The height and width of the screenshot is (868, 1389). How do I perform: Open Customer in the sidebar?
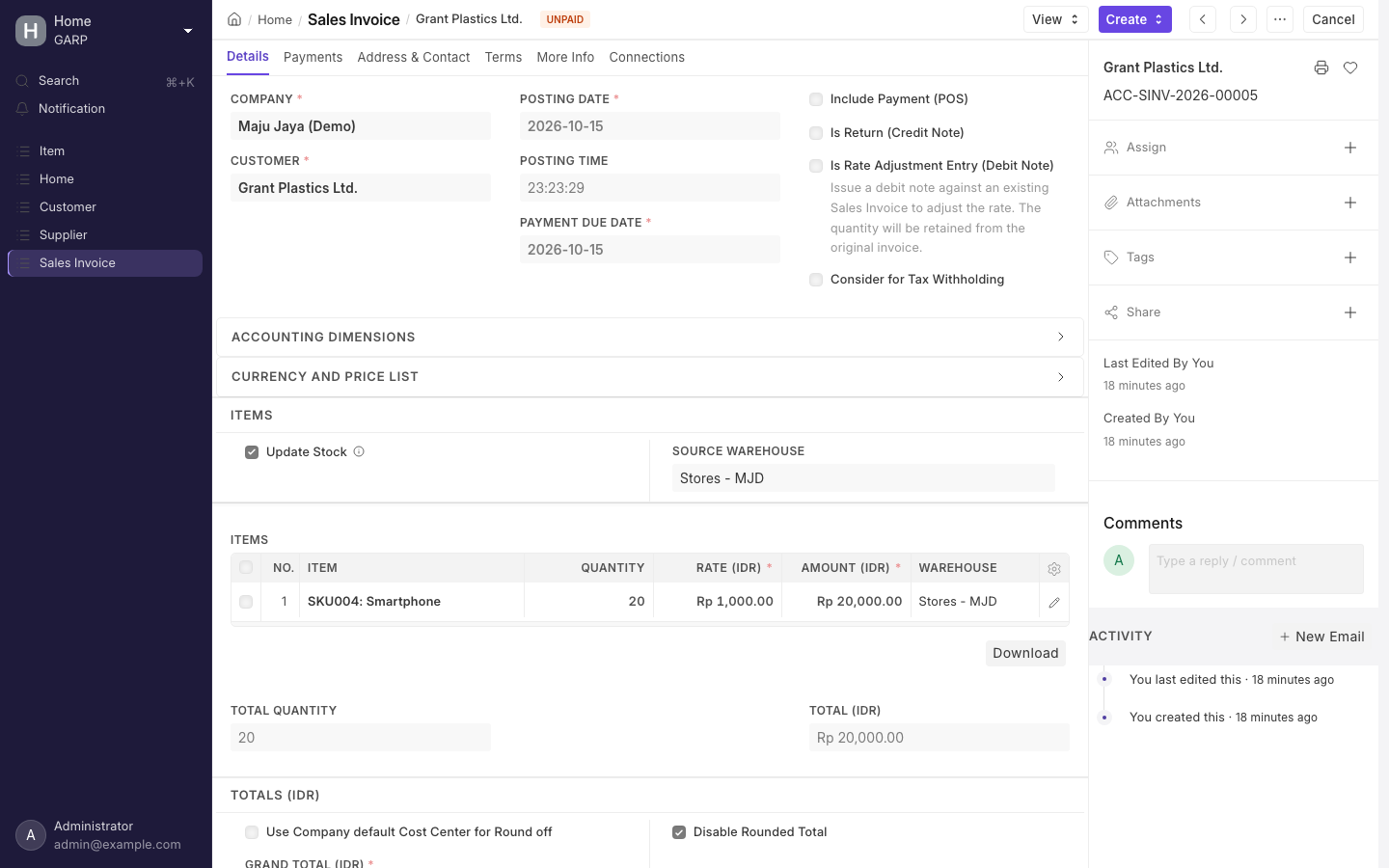click(x=105, y=207)
